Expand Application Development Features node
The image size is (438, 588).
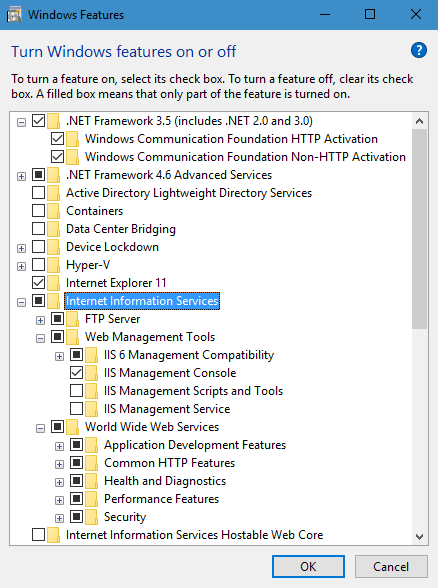59,447
